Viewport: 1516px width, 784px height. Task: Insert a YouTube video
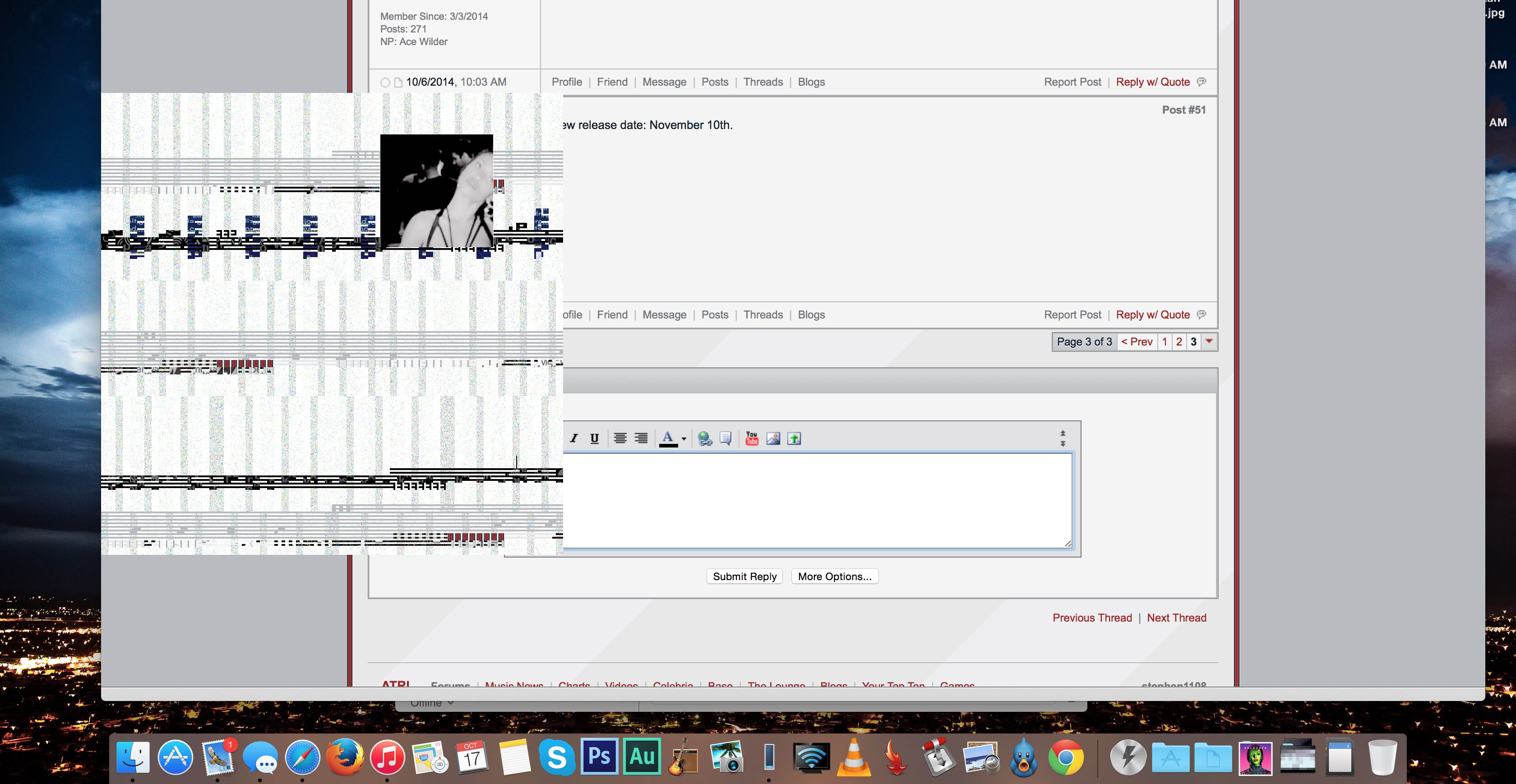(752, 438)
